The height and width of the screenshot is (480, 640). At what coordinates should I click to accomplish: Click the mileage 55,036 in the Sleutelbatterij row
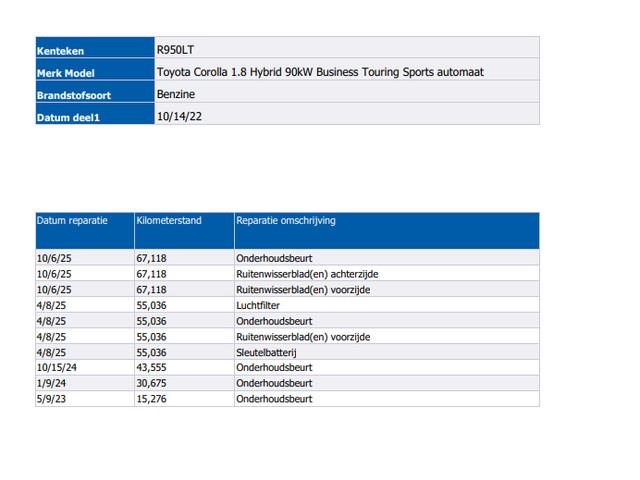coord(151,352)
